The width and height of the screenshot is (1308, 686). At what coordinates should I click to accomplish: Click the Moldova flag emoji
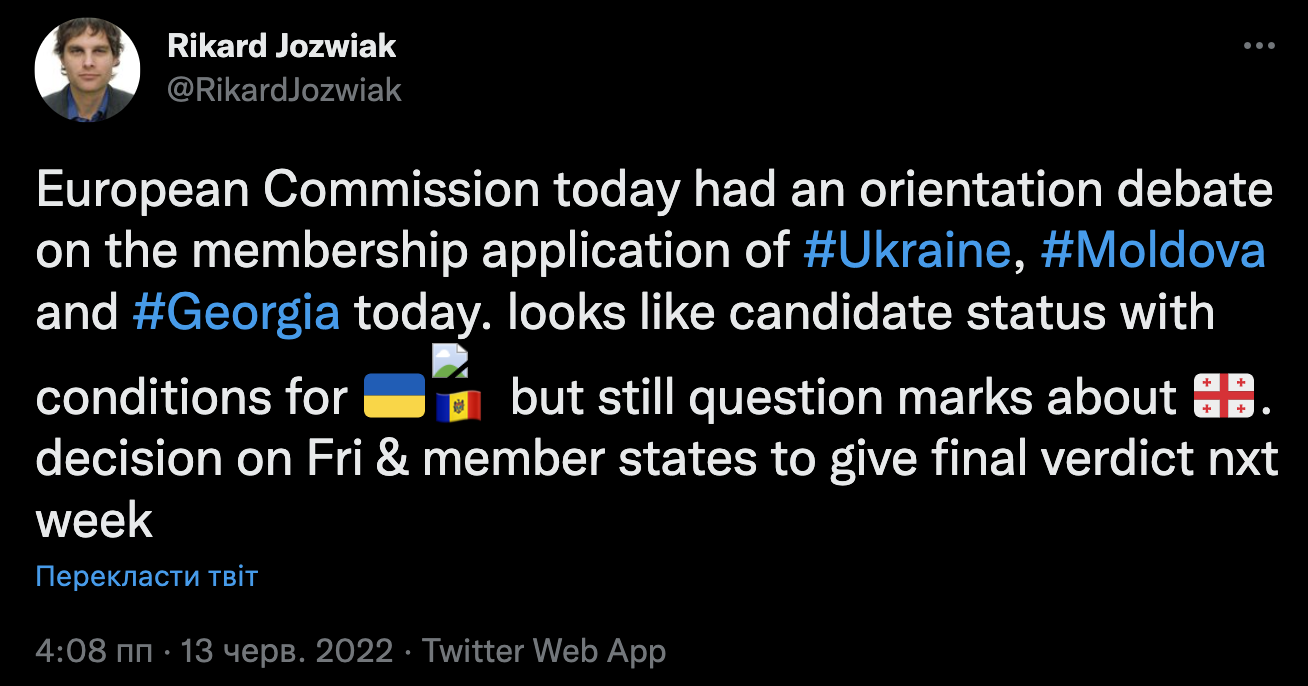(459, 405)
